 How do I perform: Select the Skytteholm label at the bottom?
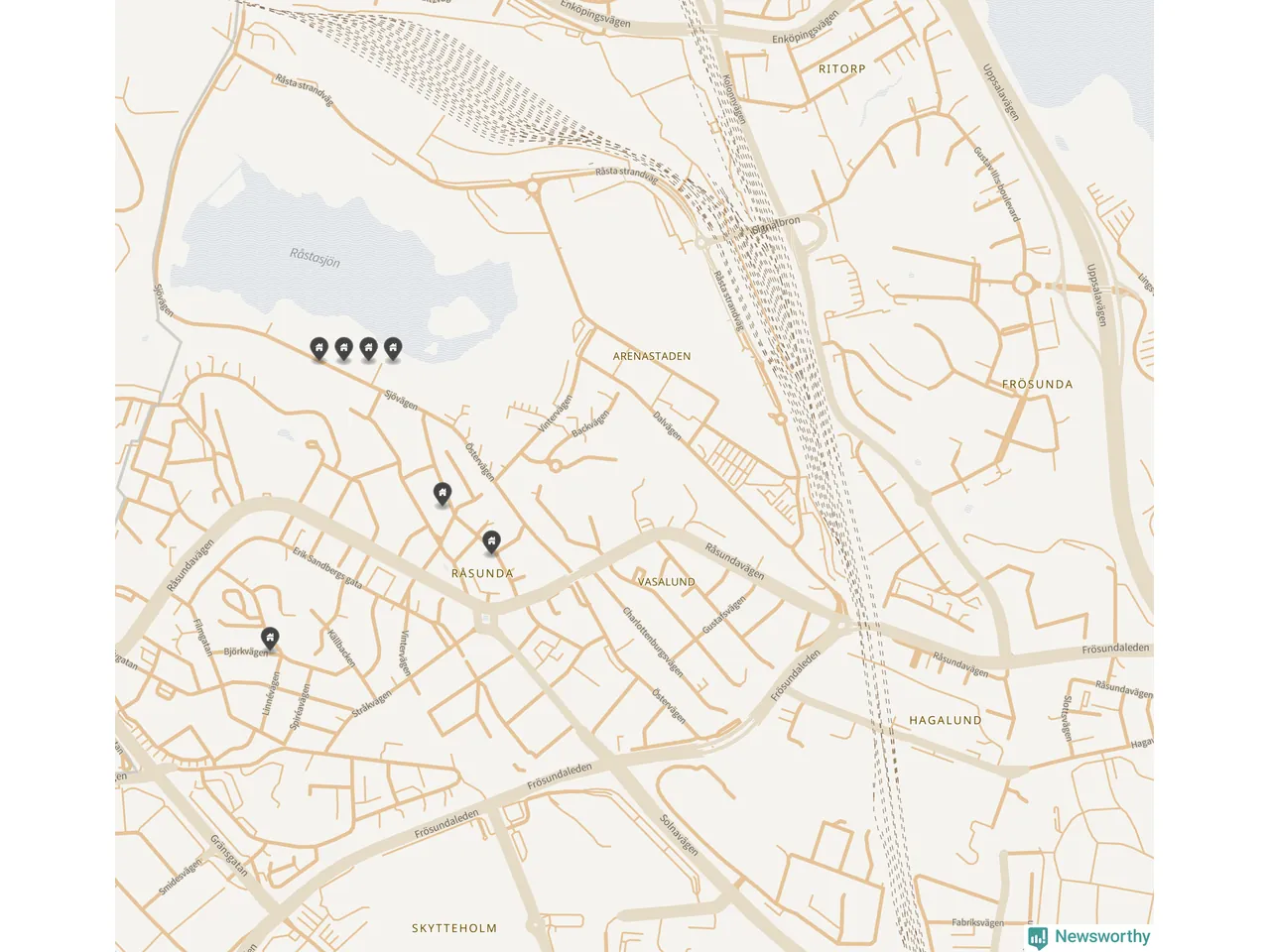454,928
